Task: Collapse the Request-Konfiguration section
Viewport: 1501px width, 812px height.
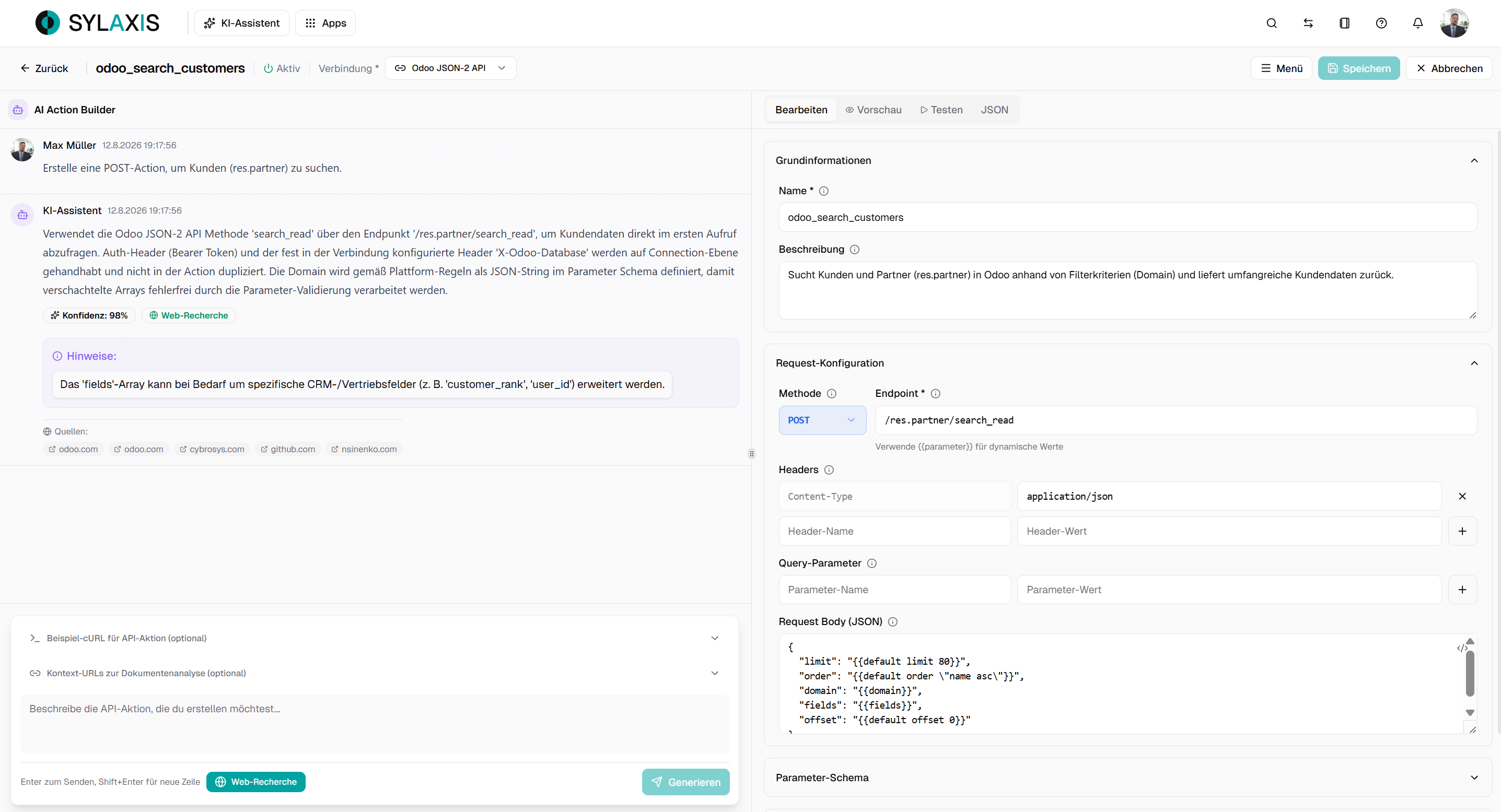Action: point(1474,363)
